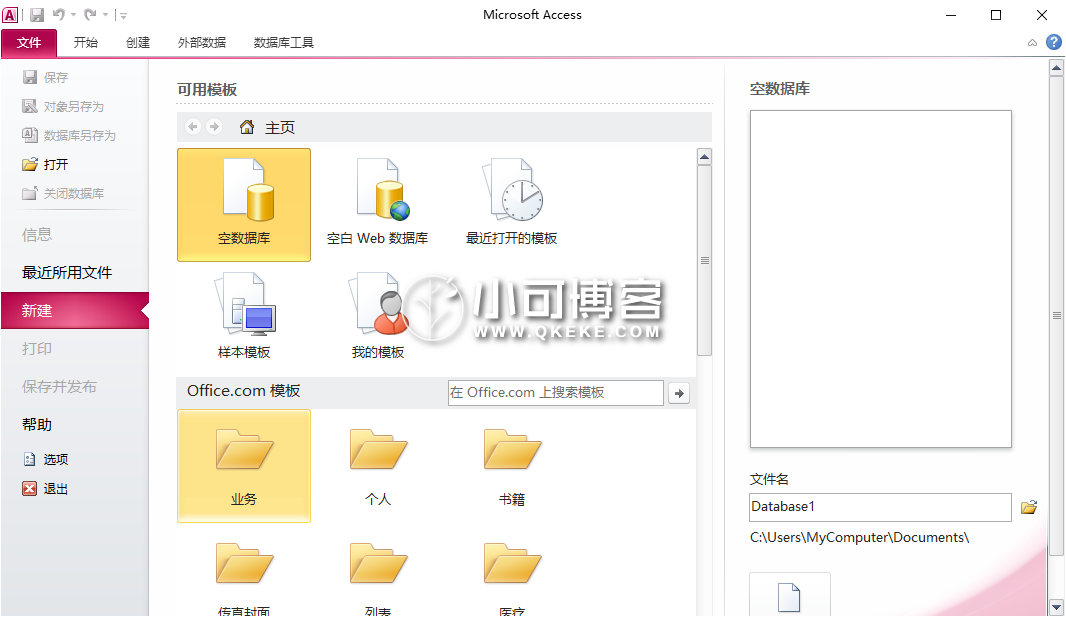This screenshot has width=1066, height=617.
Task: Open the Undo history dropdown arrow
Action: click(73, 15)
